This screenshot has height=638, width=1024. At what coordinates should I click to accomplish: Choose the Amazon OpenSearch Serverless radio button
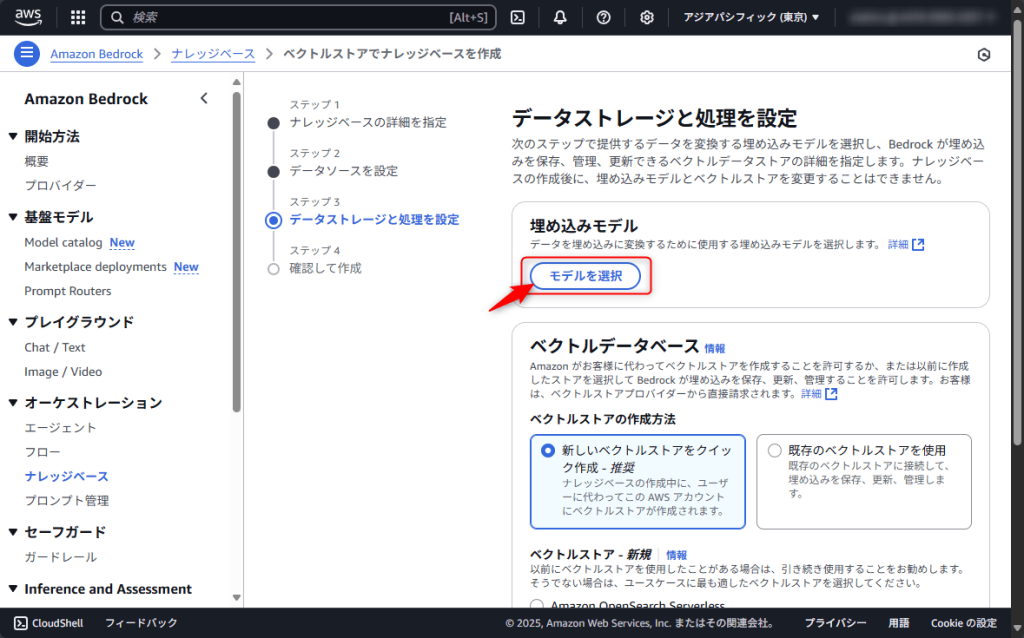537,605
